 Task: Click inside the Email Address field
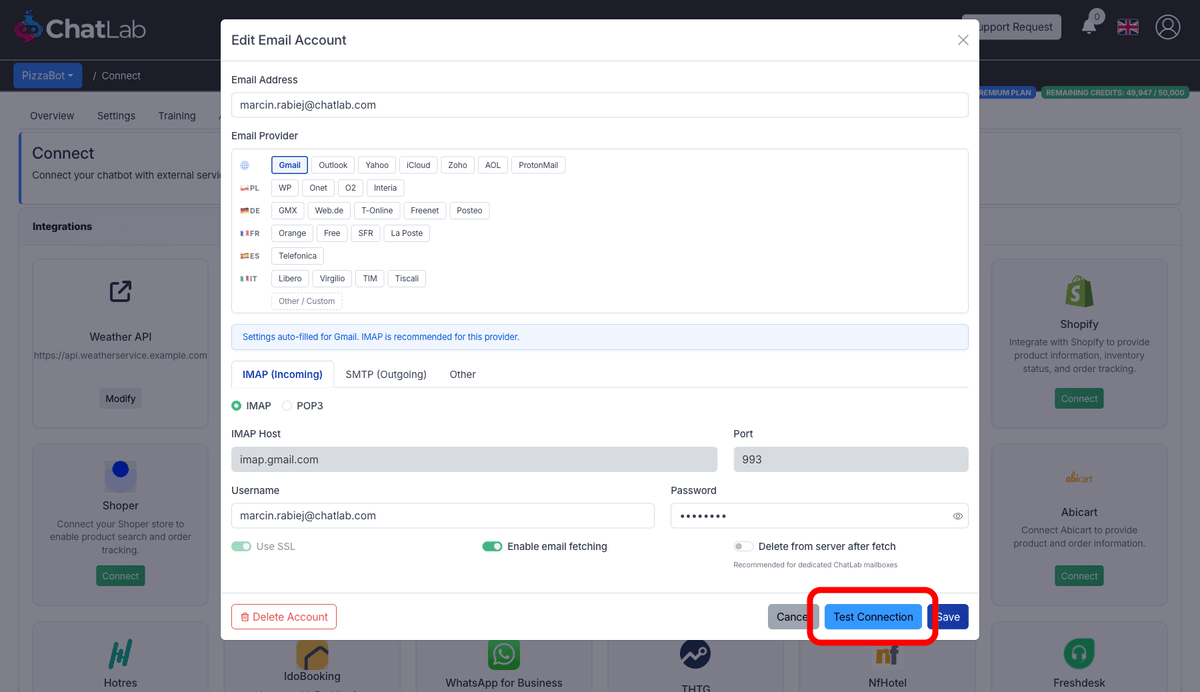598,104
